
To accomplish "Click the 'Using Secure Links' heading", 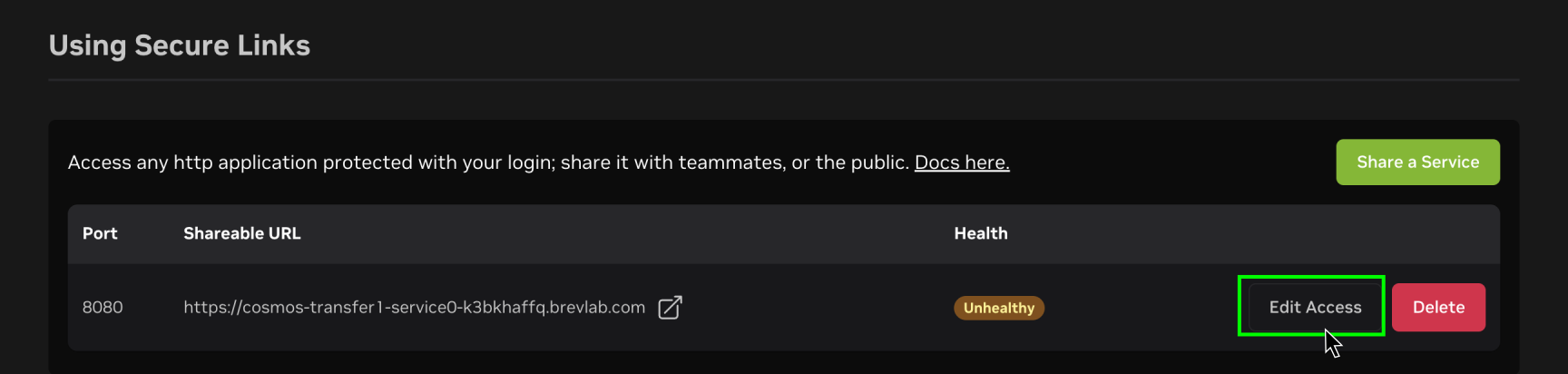I will tap(180, 45).
